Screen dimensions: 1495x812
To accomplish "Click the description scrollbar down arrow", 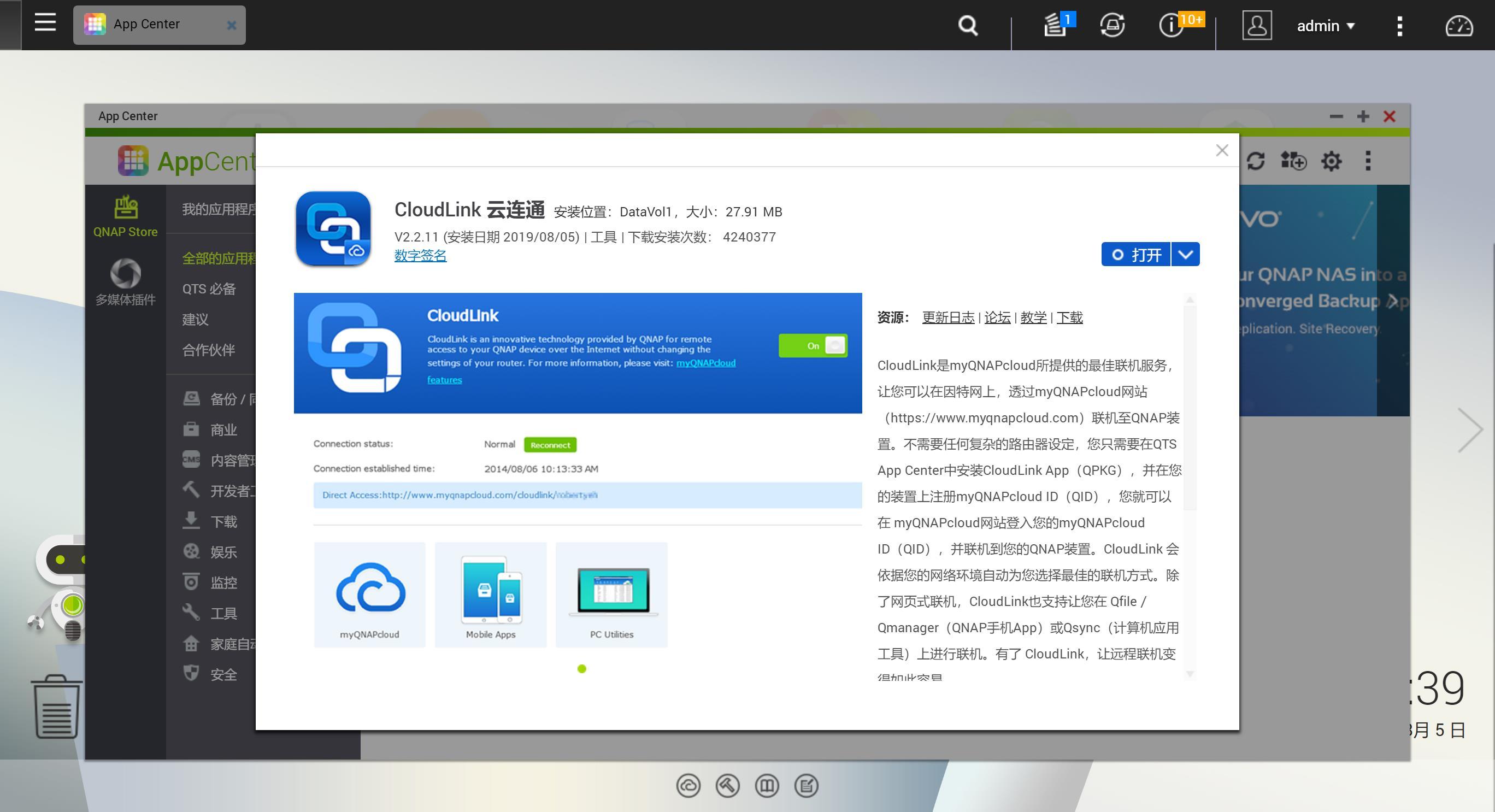I will pyautogui.click(x=1190, y=674).
